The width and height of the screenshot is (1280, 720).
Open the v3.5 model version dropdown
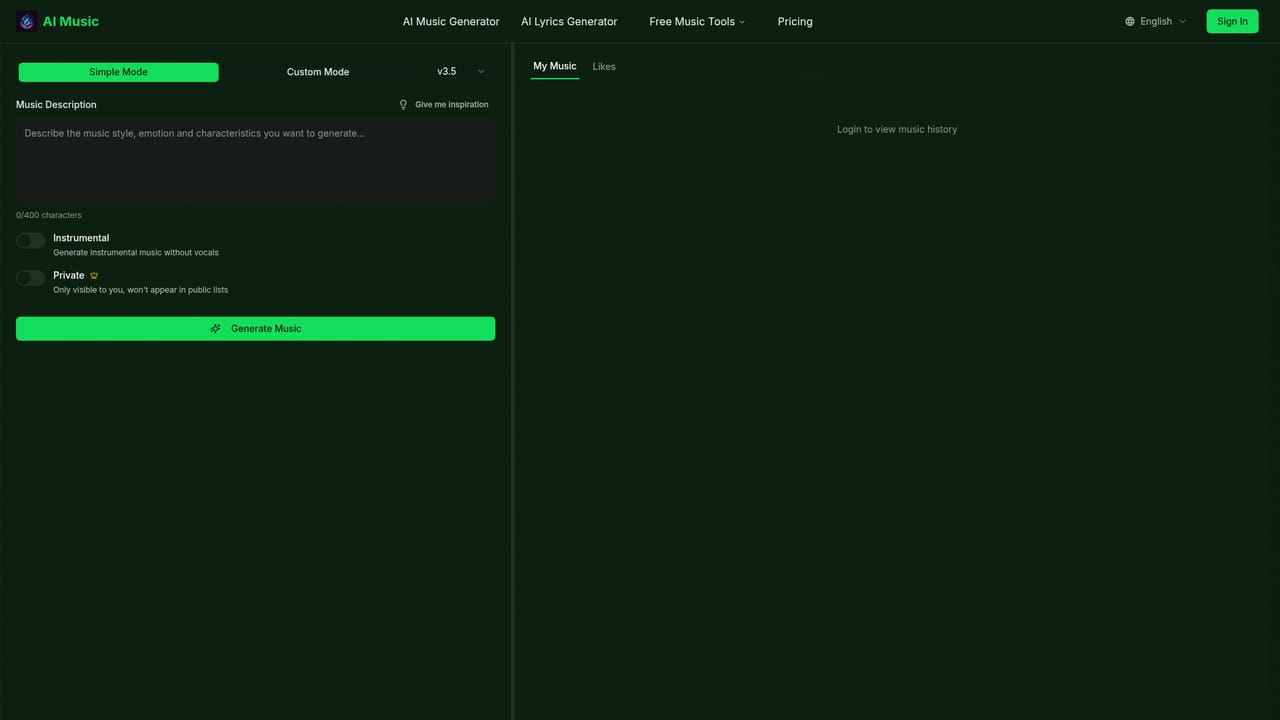click(x=461, y=72)
